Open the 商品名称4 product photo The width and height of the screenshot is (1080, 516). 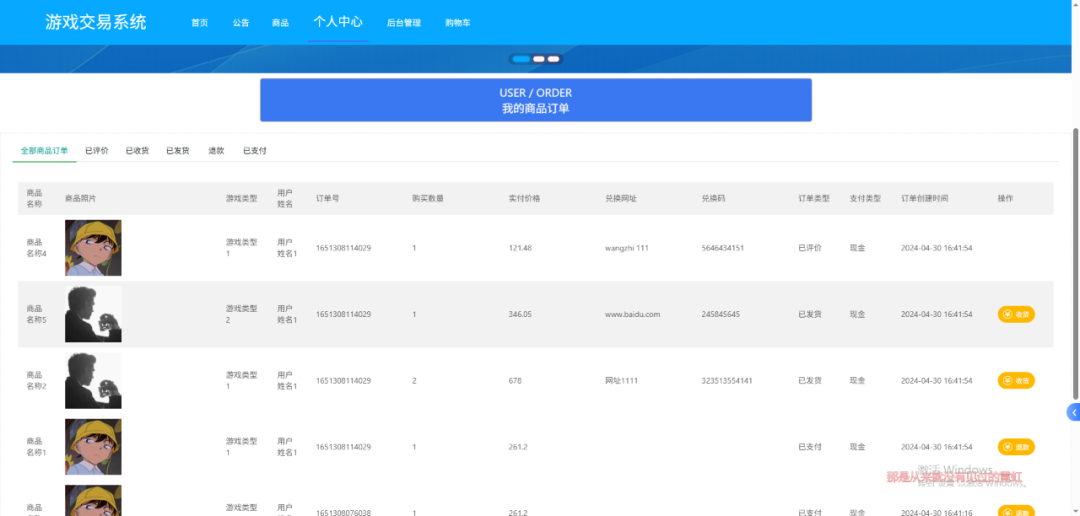pos(93,248)
